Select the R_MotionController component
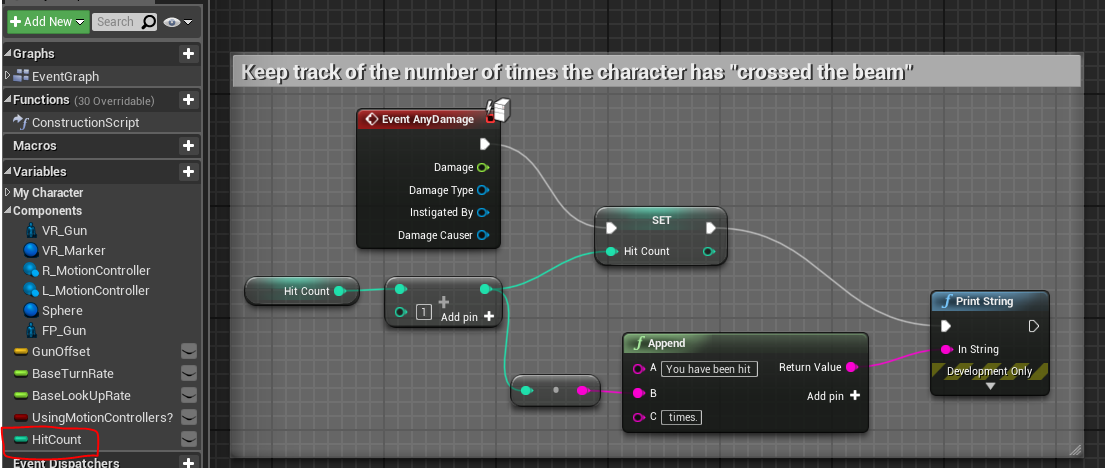The image size is (1105, 468). (96, 270)
